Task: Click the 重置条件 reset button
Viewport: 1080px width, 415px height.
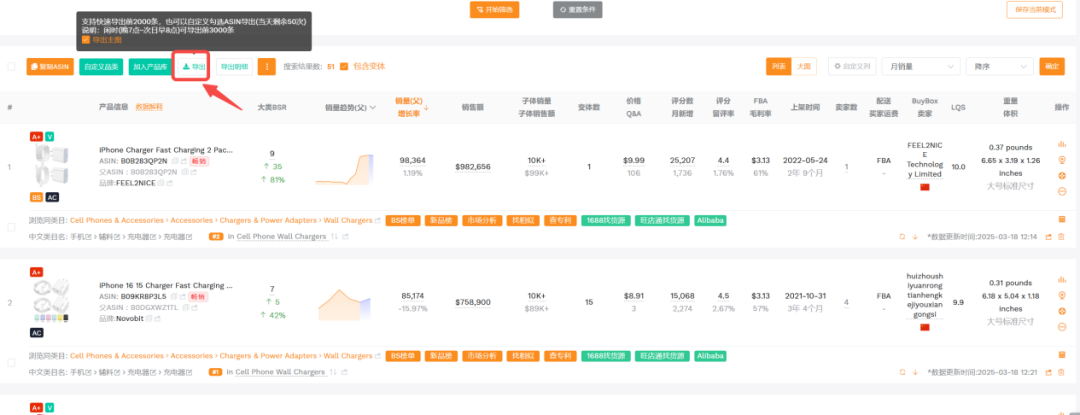Action: 578,10
